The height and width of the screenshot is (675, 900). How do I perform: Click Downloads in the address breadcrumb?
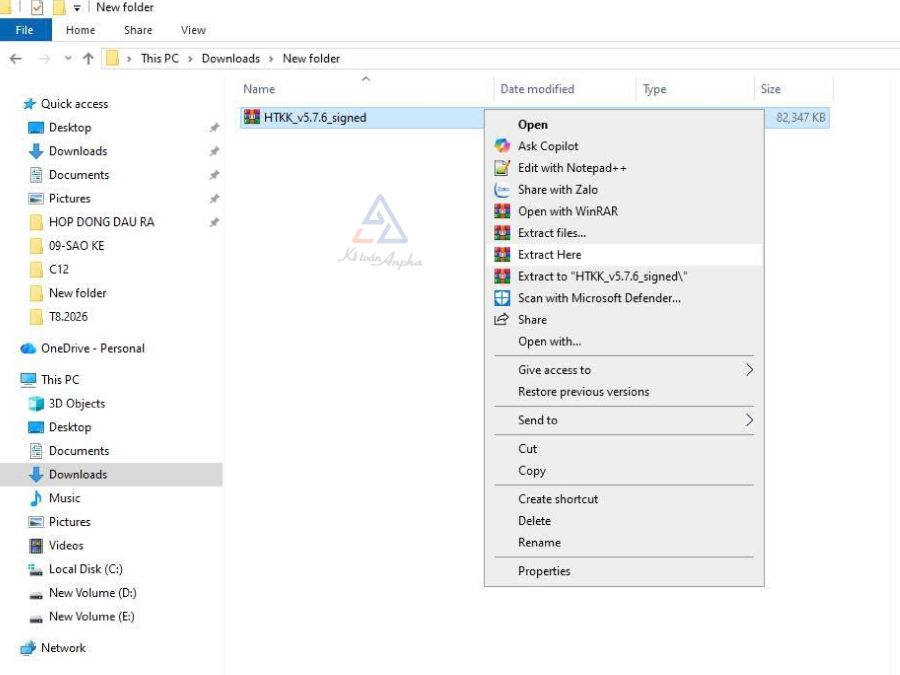tap(231, 59)
